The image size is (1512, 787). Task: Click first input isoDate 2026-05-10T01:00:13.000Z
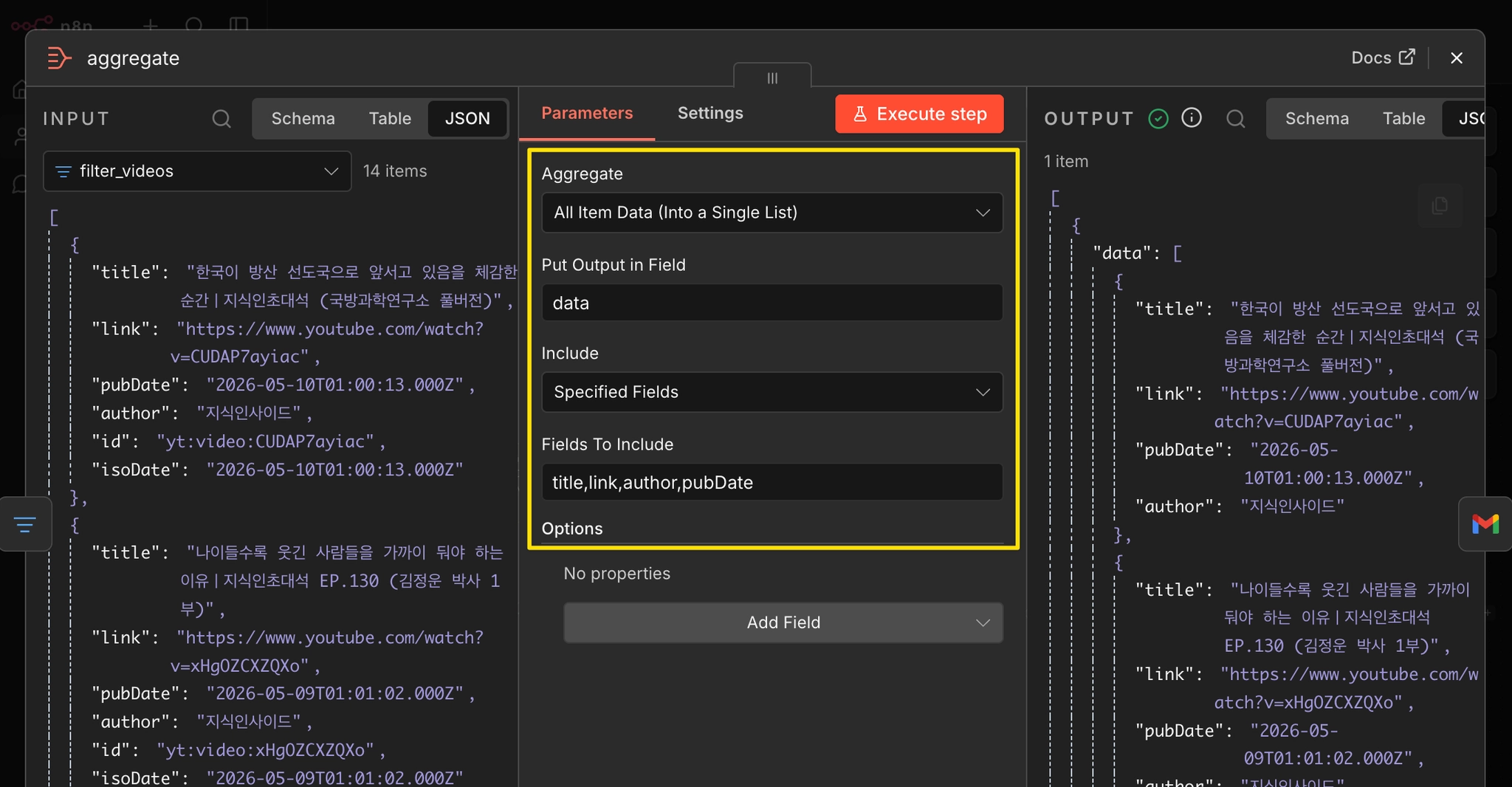pos(334,470)
